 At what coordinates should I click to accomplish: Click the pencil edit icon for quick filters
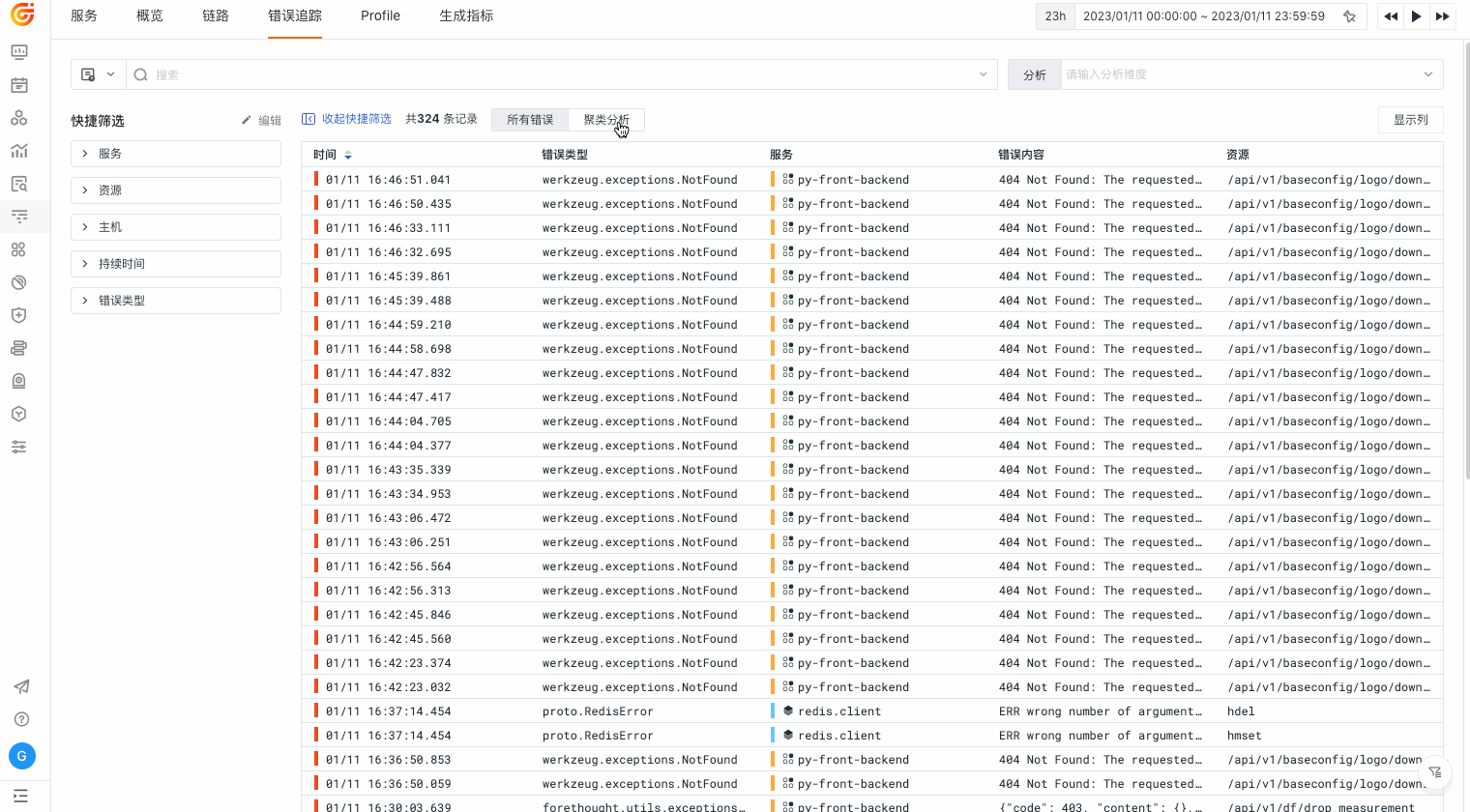coord(247,120)
